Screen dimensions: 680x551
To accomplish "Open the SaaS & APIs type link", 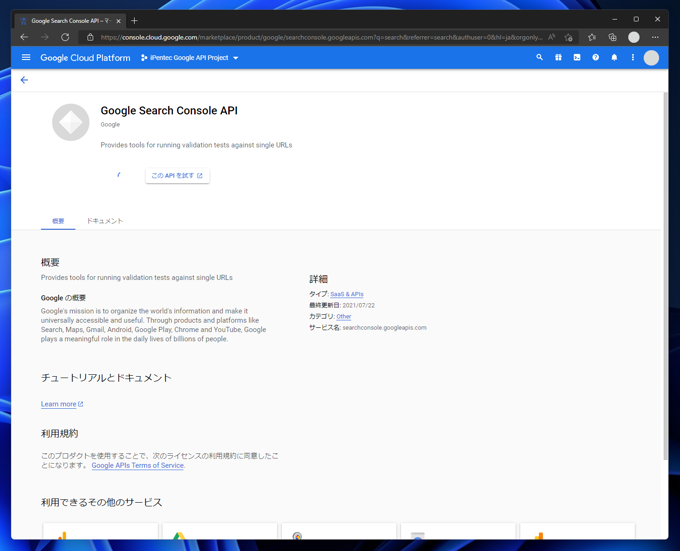I will pos(347,294).
